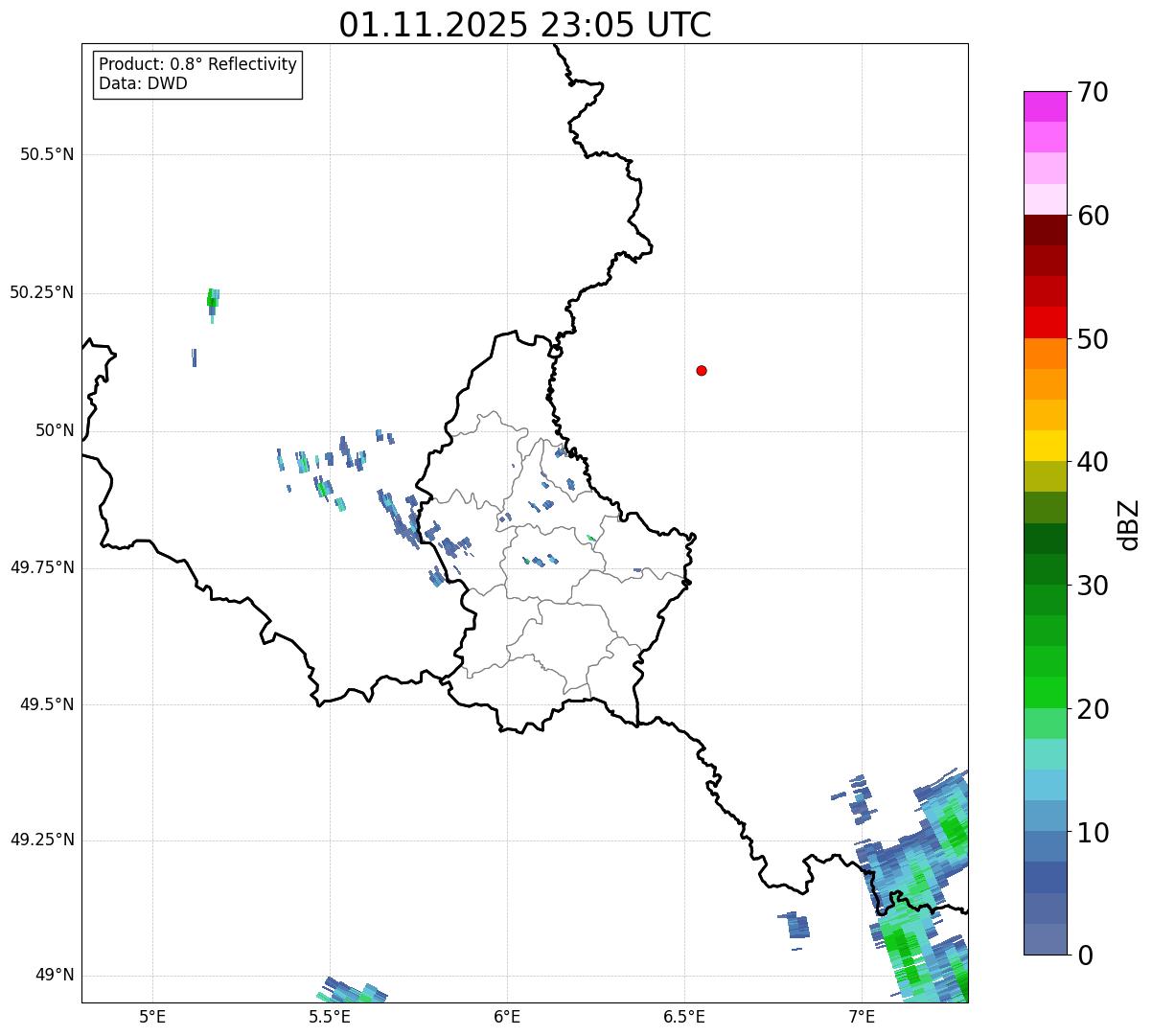Click the bright green colorbar segment above 20

tap(1045, 693)
